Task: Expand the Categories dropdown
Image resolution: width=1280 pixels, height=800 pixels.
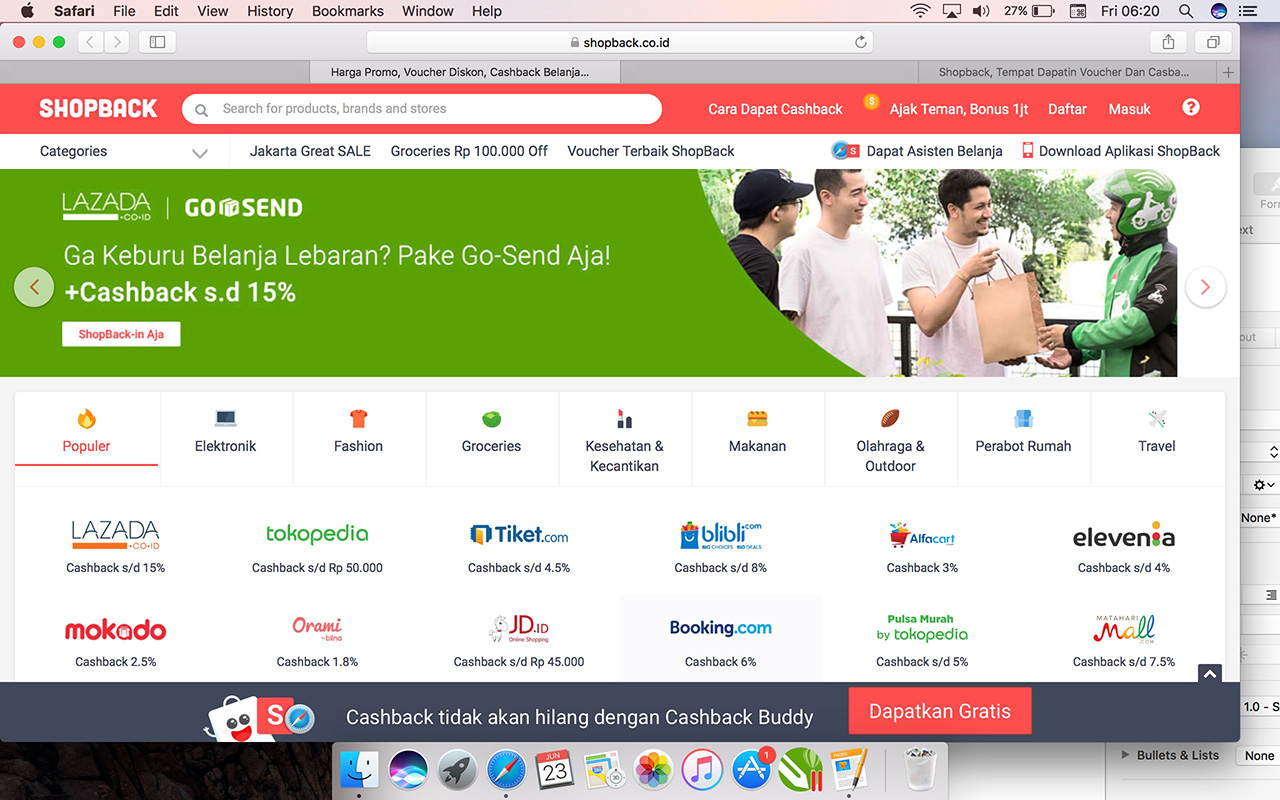Action: [124, 152]
